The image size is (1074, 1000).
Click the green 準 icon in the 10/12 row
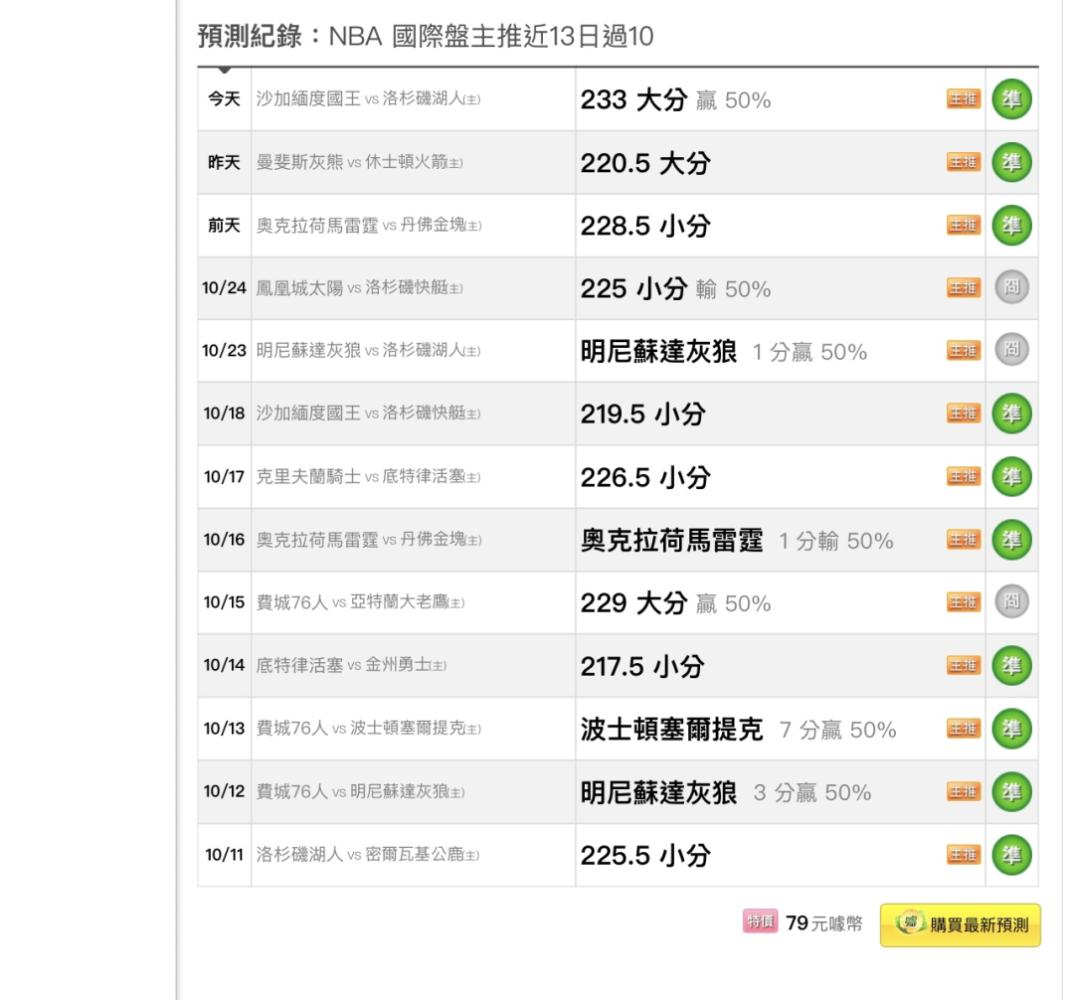tap(1012, 792)
